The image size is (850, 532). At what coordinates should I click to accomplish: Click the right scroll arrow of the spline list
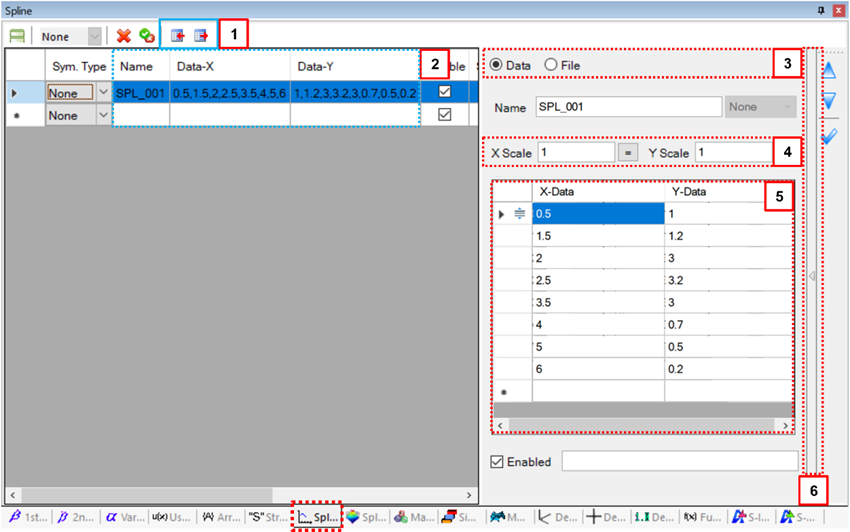pyautogui.click(x=469, y=495)
